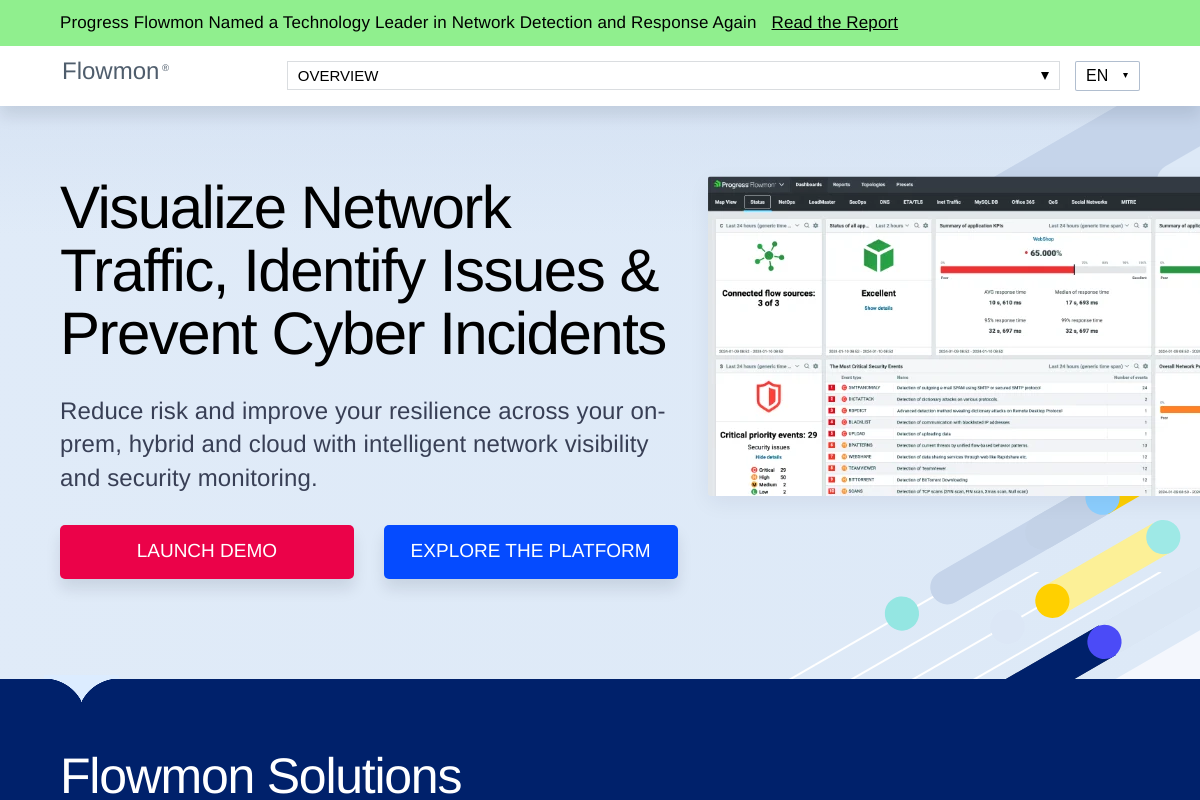The width and height of the screenshot is (1200, 800).
Task: Open the Reports menu in dashboard
Action: [841, 184]
